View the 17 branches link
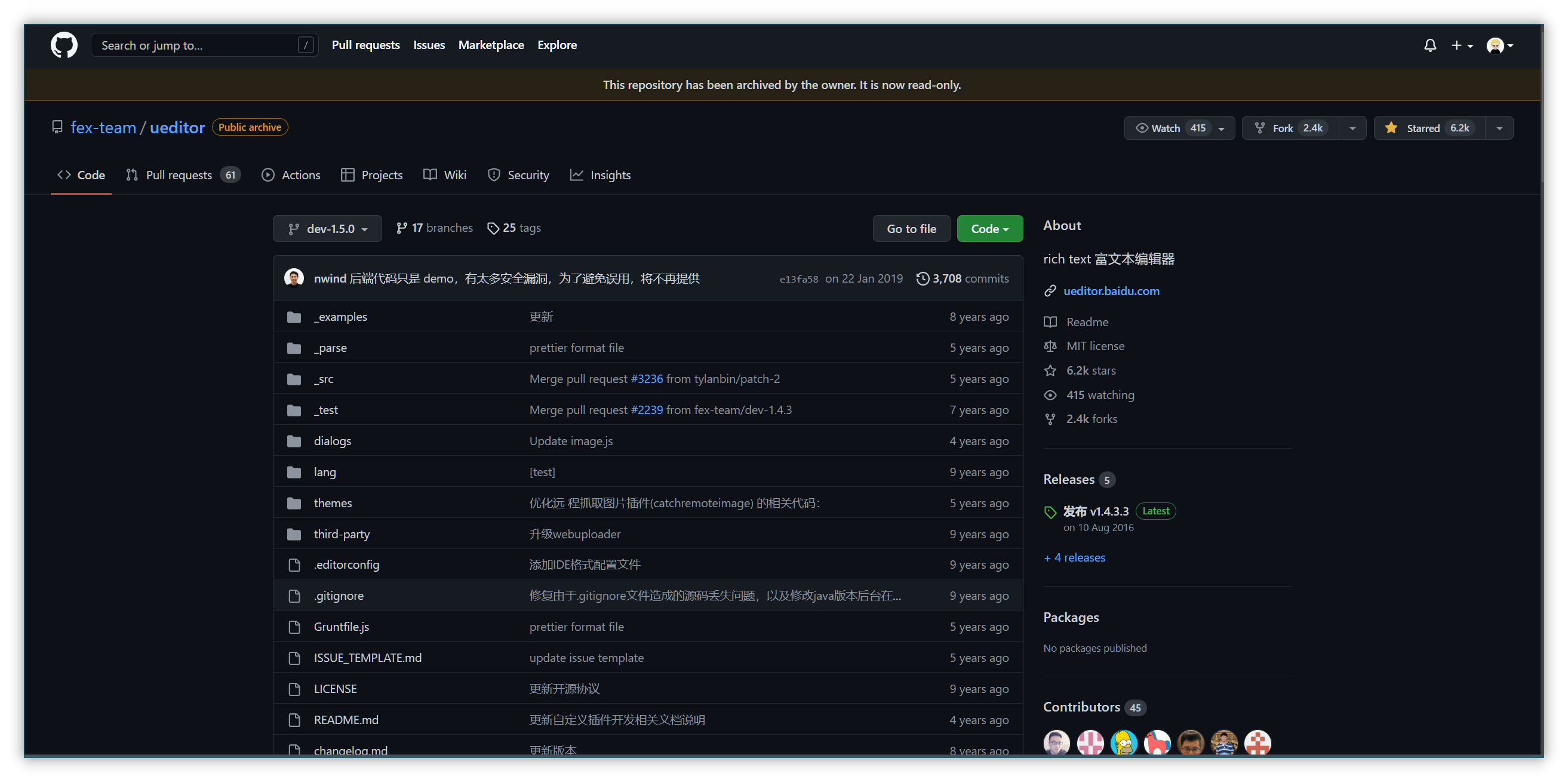Image resolution: width=1568 pixels, height=782 pixels. (x=434, y=228)
